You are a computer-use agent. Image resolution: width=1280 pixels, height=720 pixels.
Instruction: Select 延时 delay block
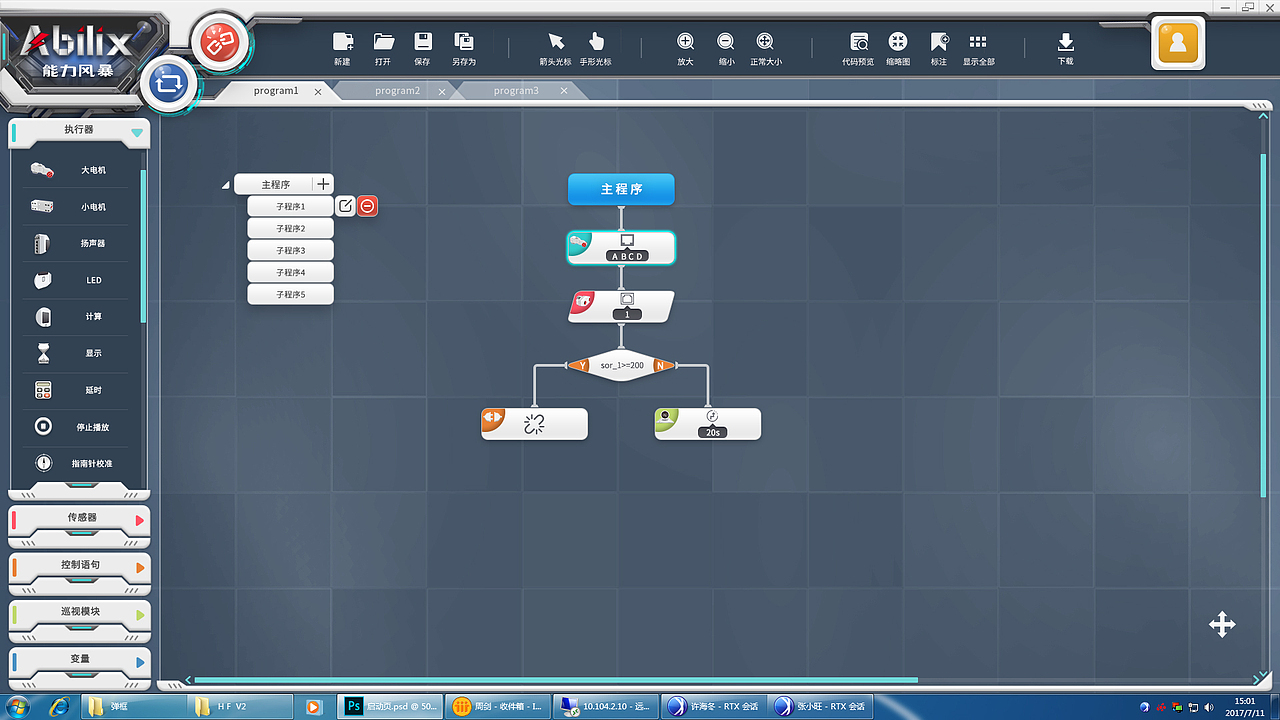(x=76, y=390)
